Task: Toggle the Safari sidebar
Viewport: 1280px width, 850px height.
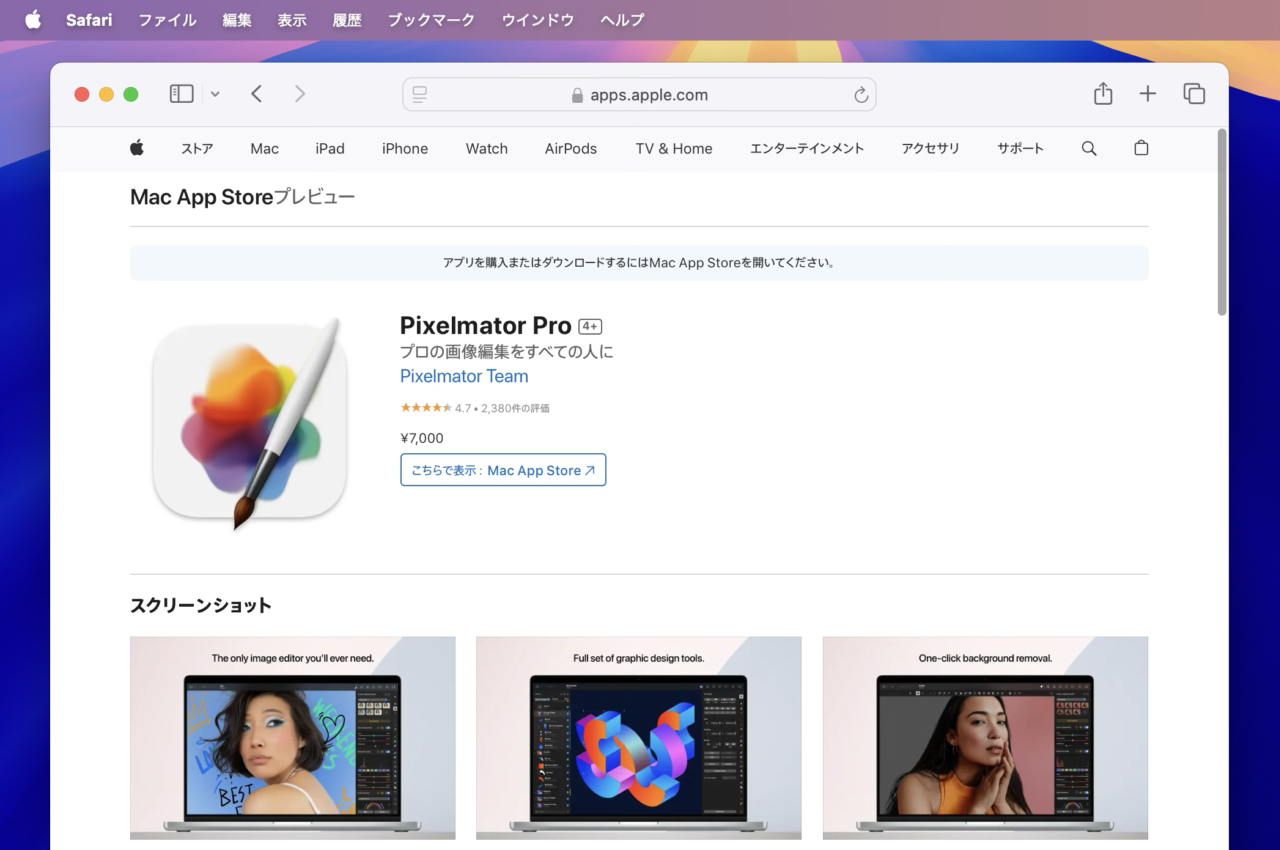Action: point(181,94)
